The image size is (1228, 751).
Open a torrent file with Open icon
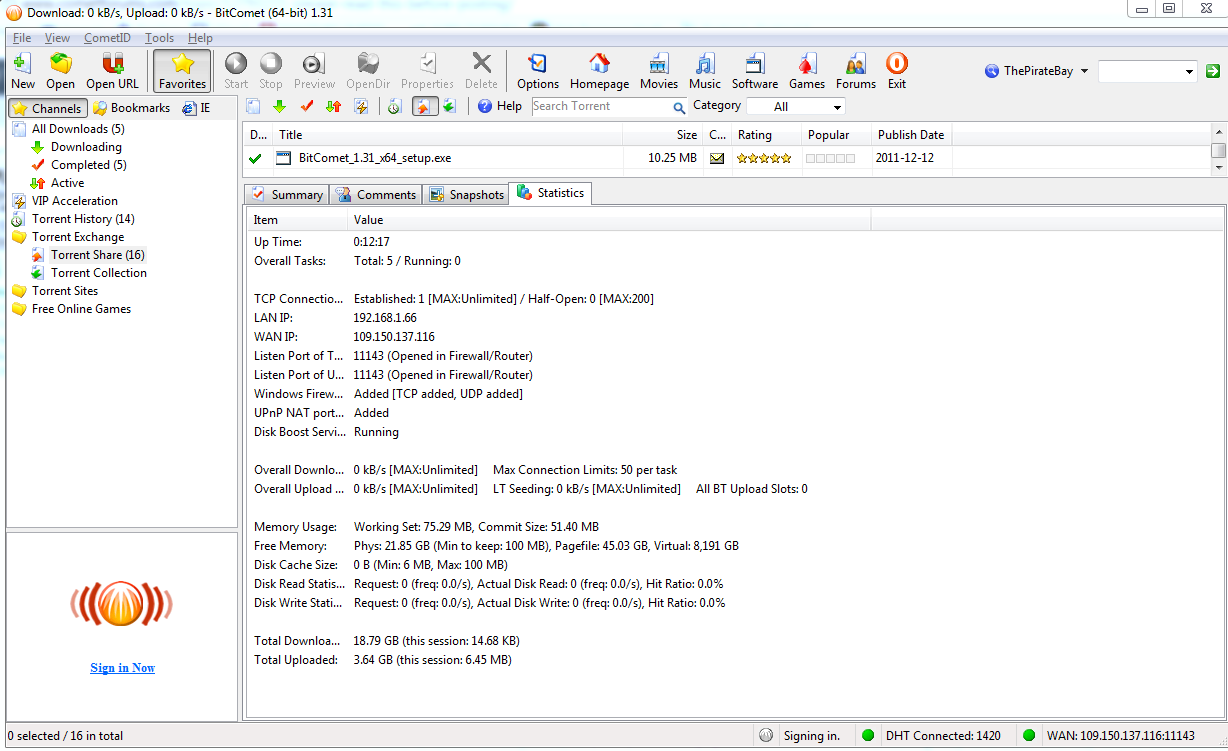click(x=60, y=71)
